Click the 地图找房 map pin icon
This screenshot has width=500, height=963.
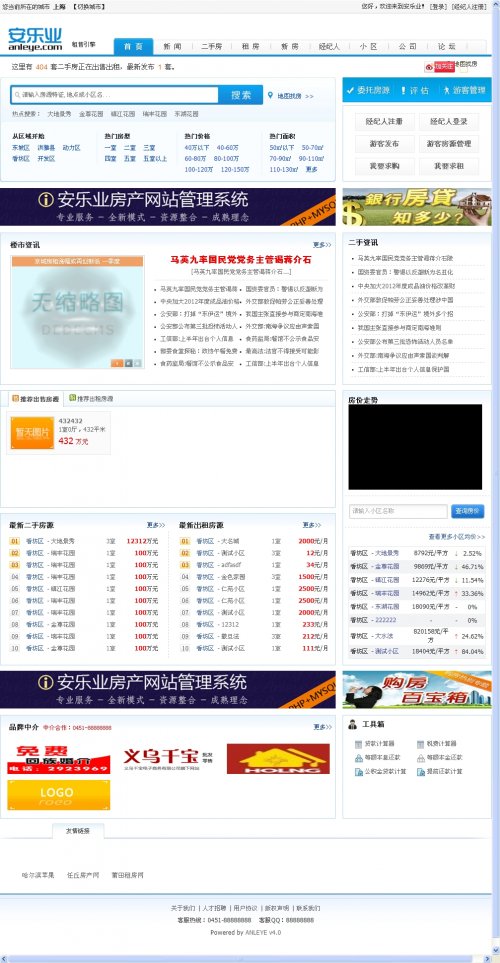(270, 96)
